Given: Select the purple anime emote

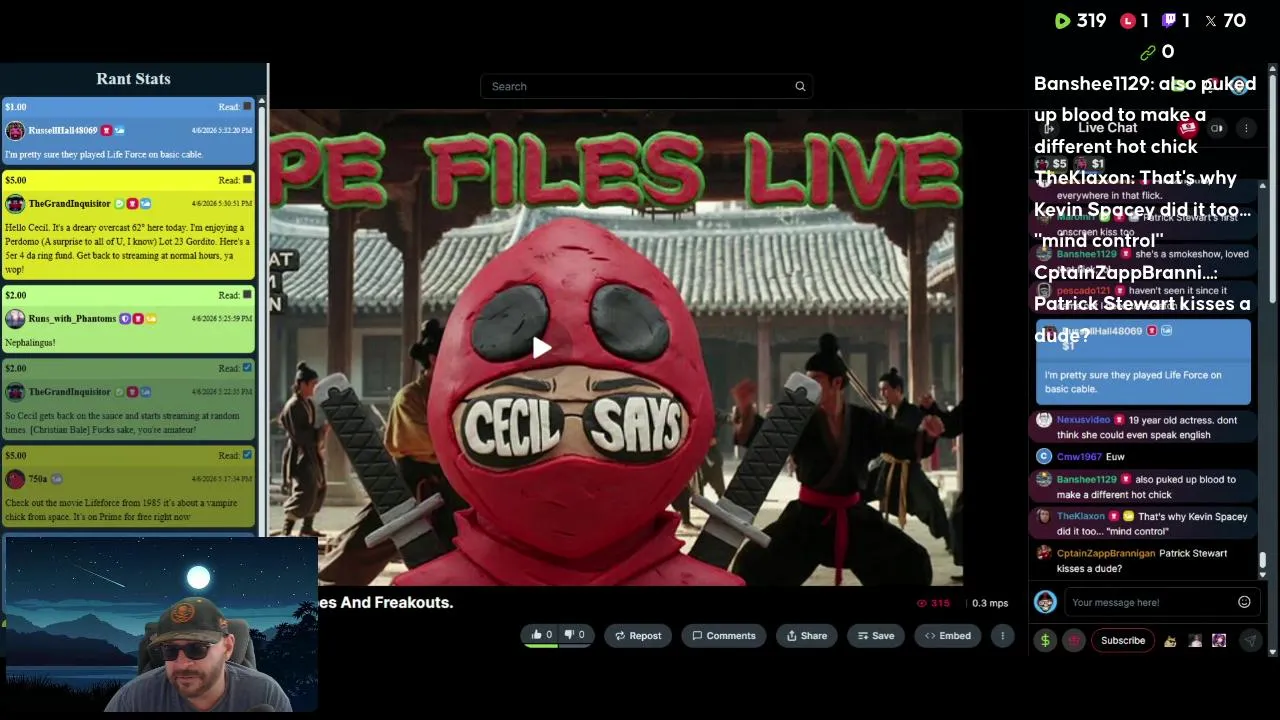Looking at the screenshot, I should click(1219, 641).
